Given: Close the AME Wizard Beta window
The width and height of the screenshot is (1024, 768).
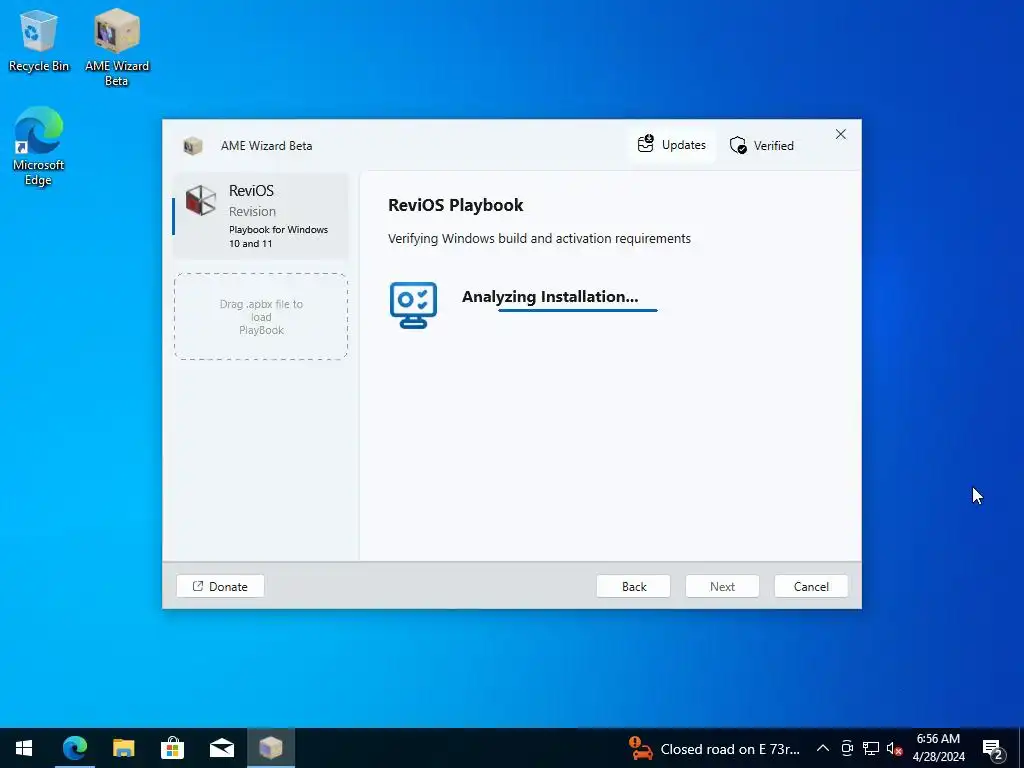Looking at the screenshot, I should coord(840,135).
